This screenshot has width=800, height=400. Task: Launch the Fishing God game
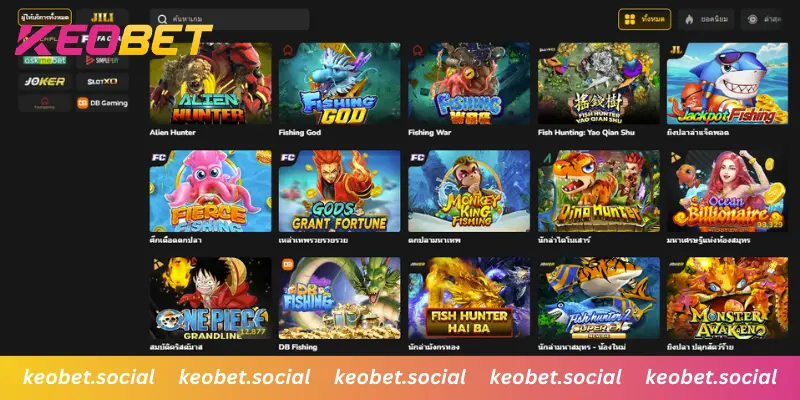(339, 83)
